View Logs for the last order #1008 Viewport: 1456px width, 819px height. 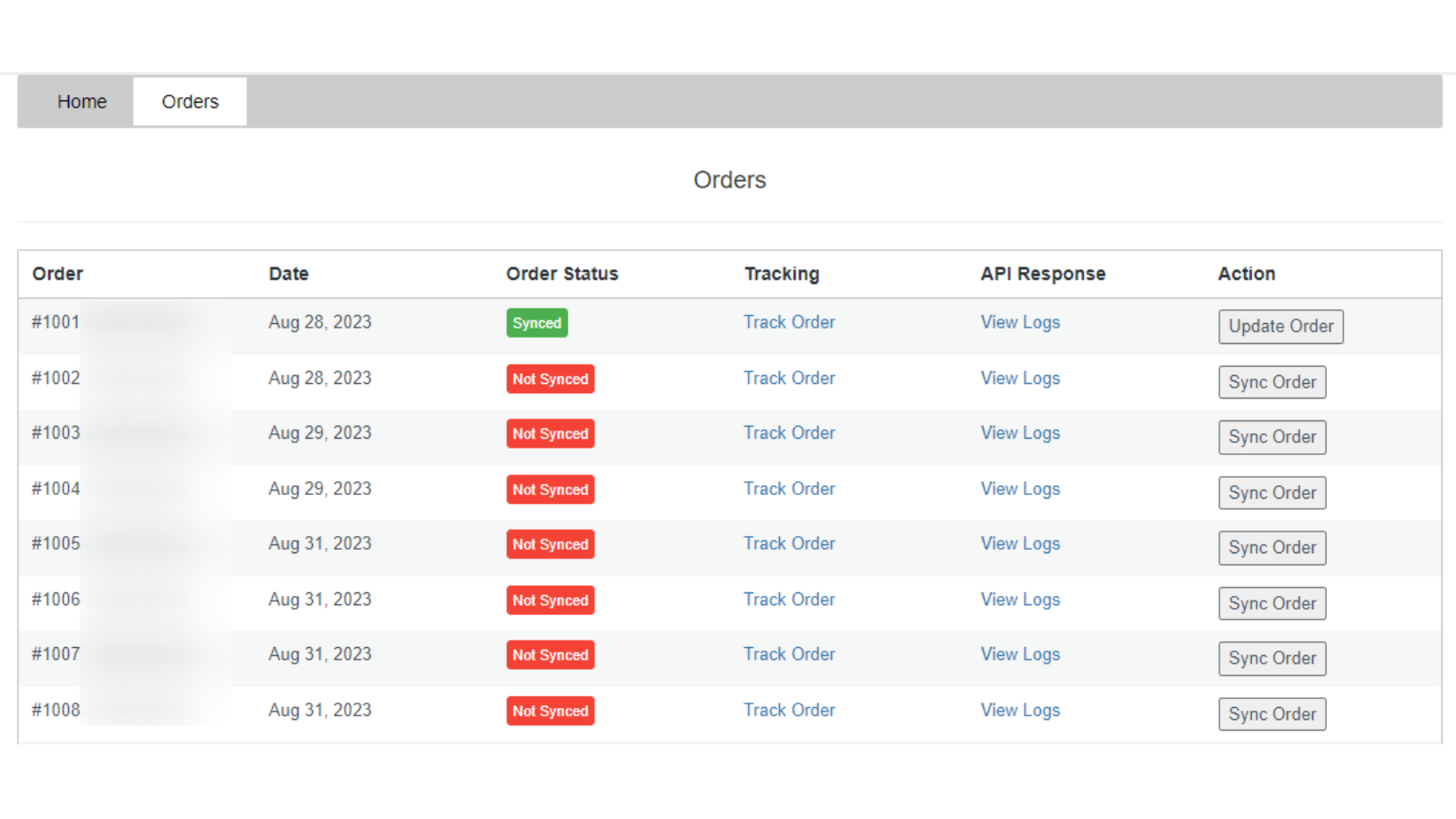coord(1019,710)
